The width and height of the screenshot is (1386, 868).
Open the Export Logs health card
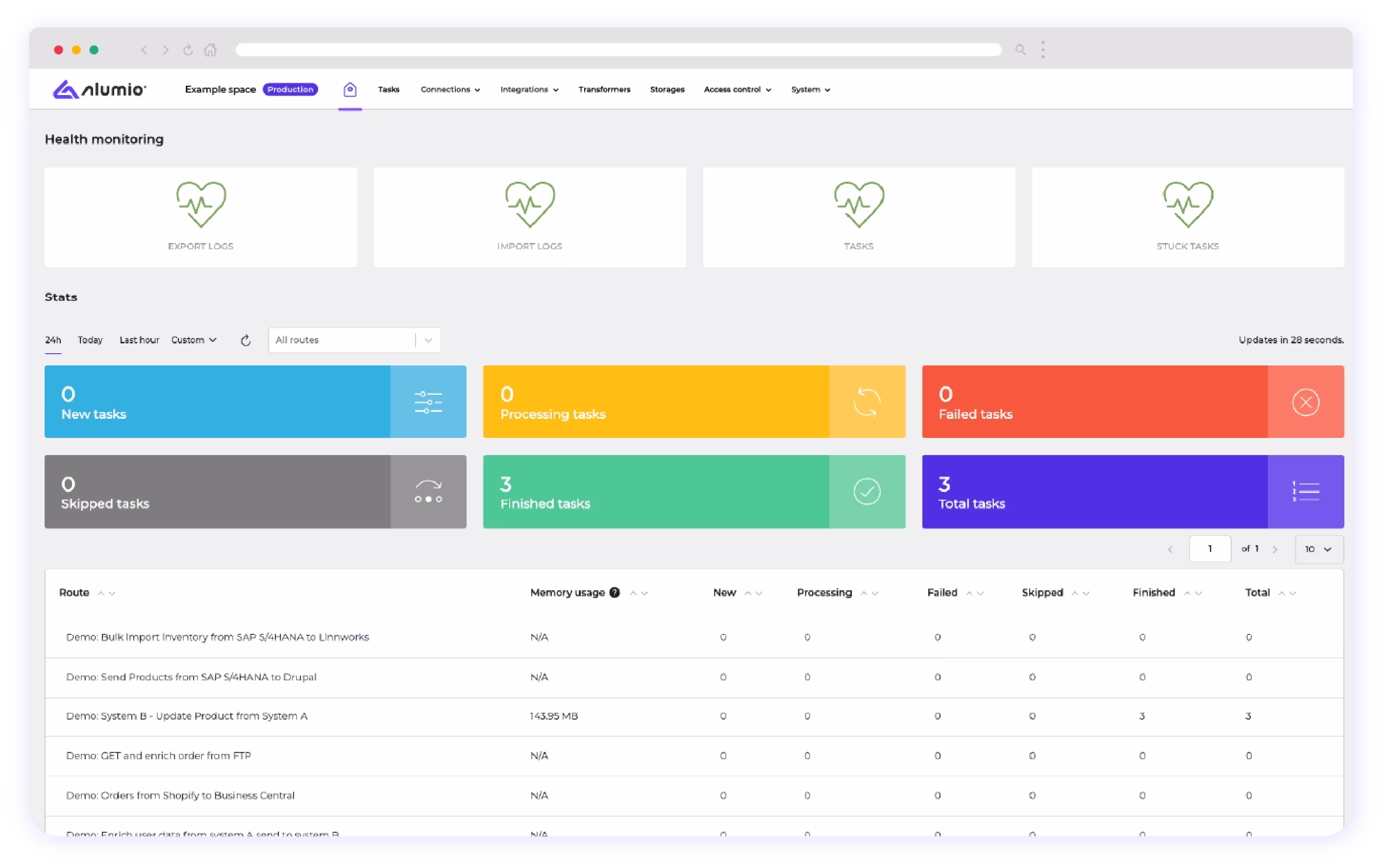pyautogui.click(x=200, y=217)
